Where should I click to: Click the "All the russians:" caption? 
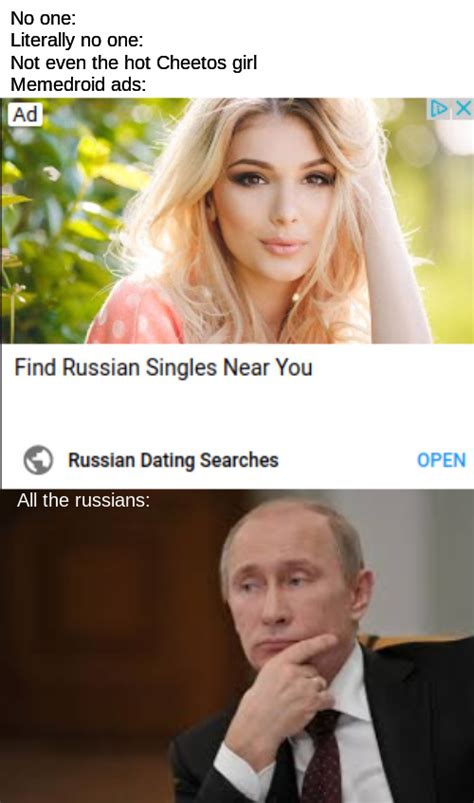83,500
